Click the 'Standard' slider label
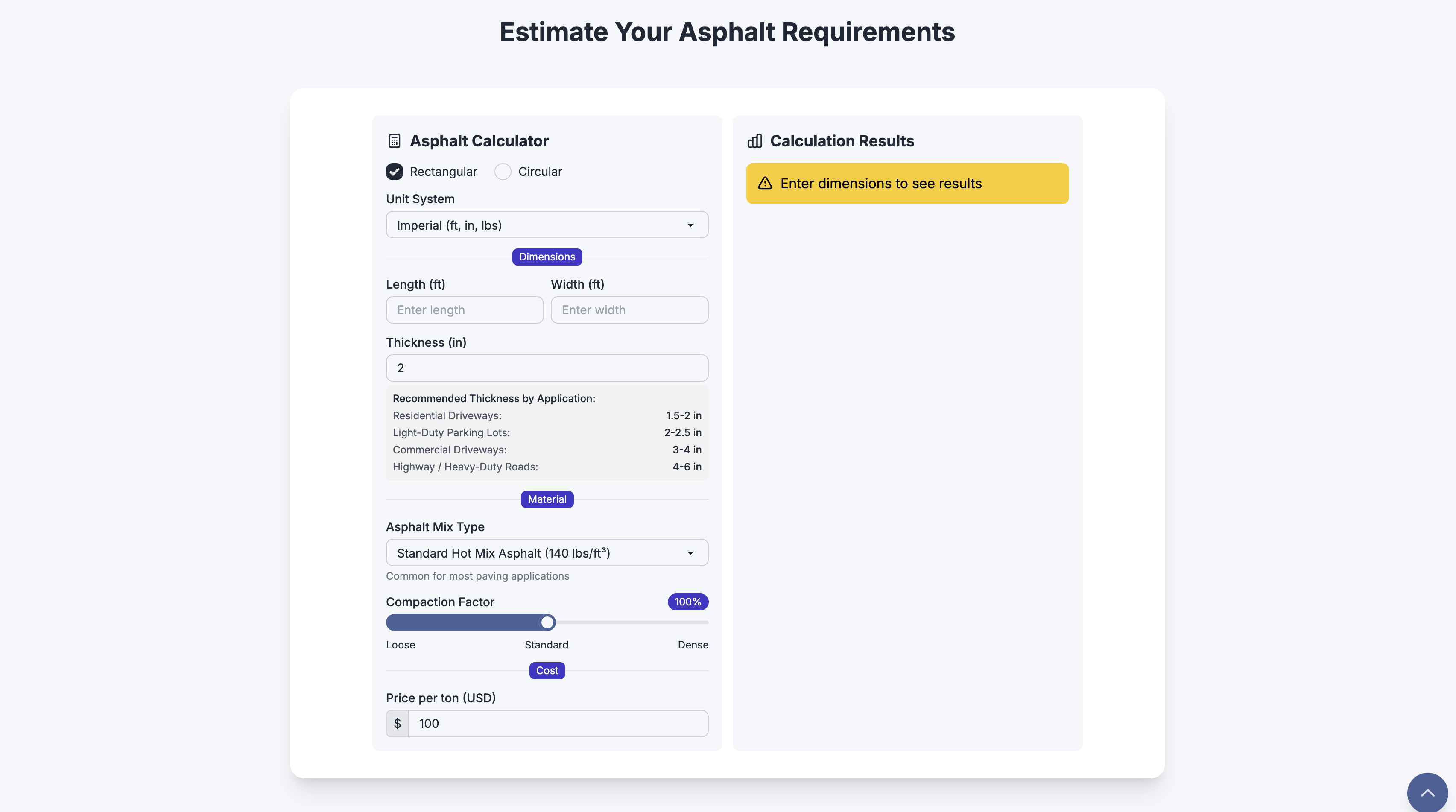1456x812 pixels. point(546,645)
